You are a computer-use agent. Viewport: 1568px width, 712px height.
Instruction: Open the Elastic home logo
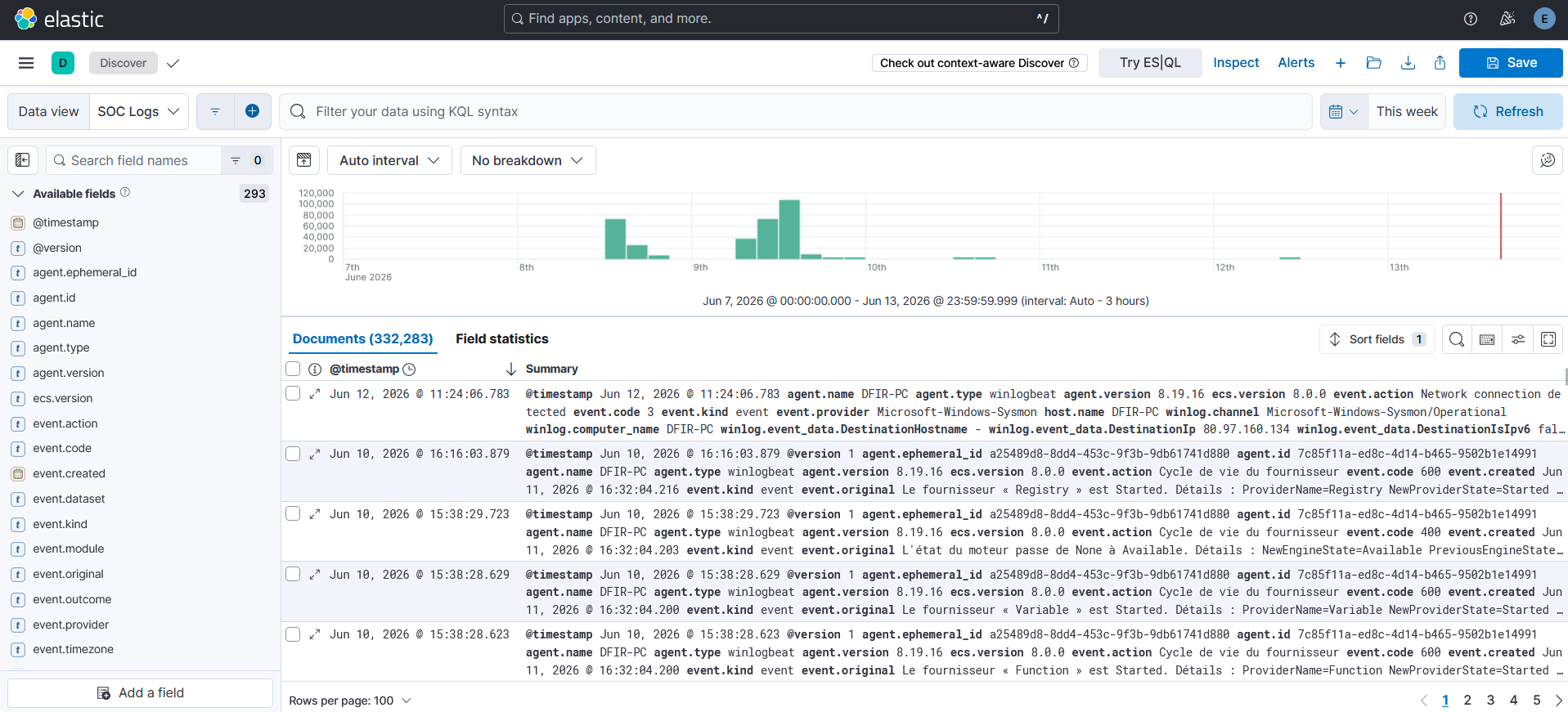click(60, 19)
